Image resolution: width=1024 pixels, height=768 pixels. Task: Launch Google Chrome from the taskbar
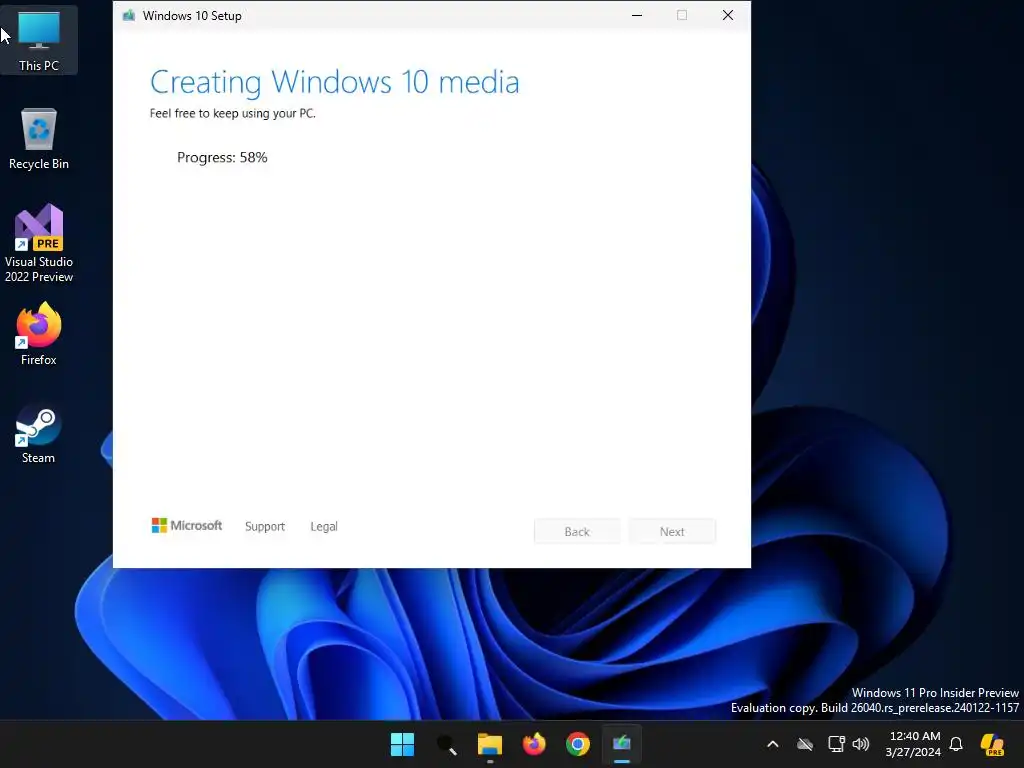tap(577, 744)
